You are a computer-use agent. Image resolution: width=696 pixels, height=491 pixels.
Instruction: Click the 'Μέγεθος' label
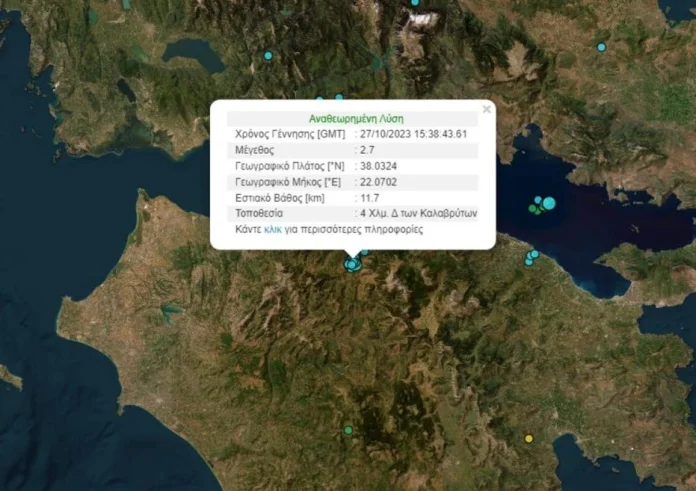tap(254, 150)
